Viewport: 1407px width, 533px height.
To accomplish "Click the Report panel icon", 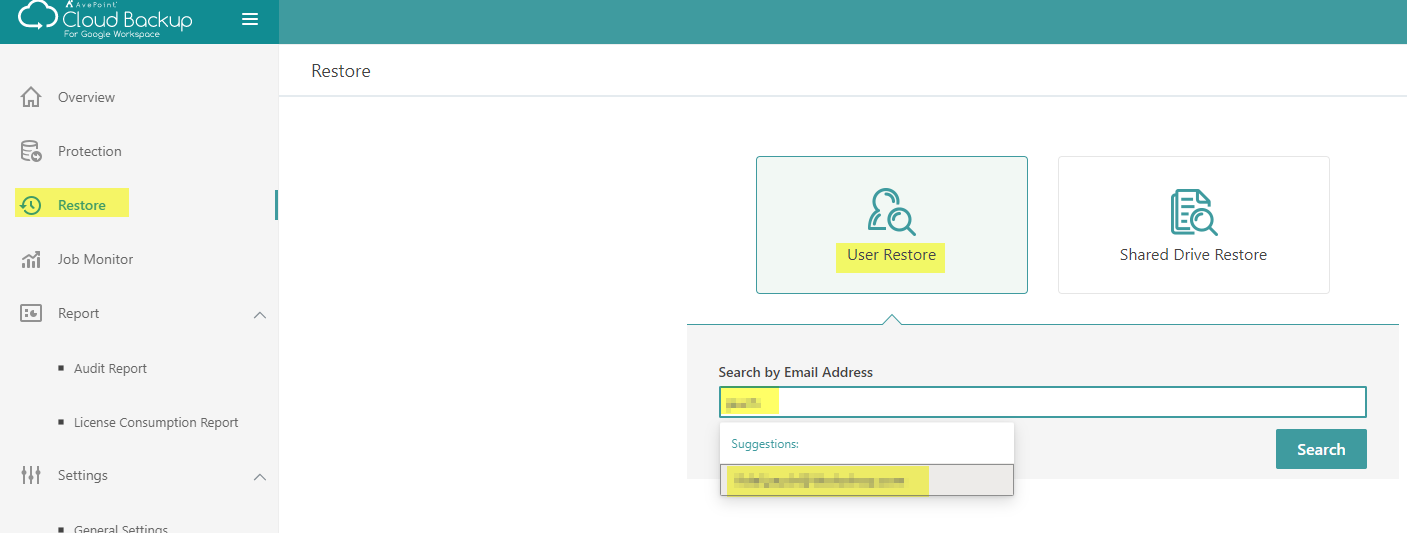I will 31,313.
